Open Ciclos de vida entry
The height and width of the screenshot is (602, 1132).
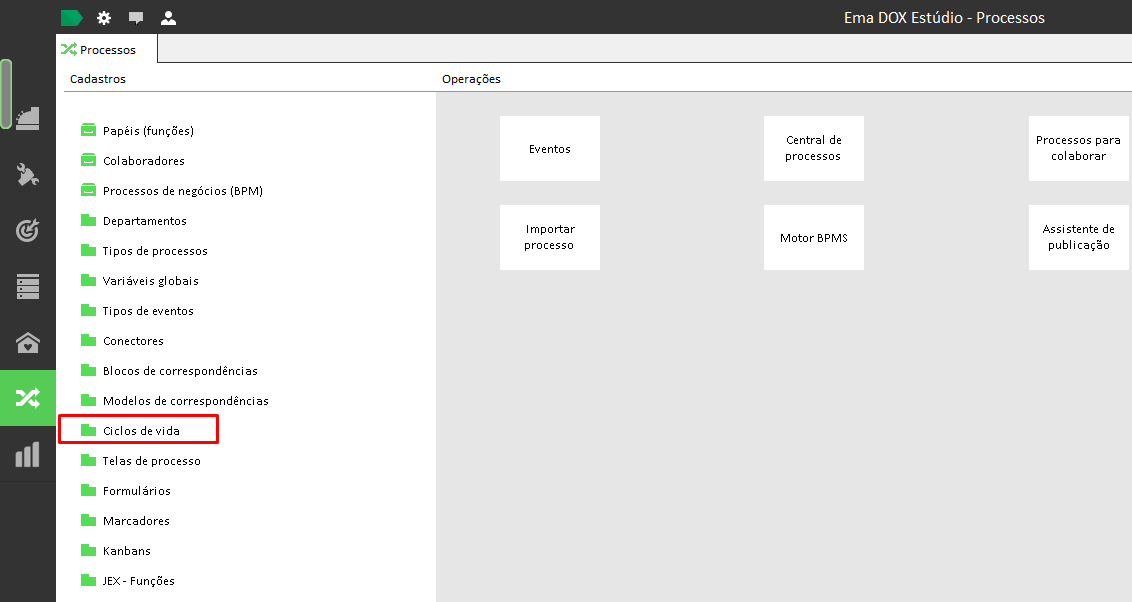(141, 431)
